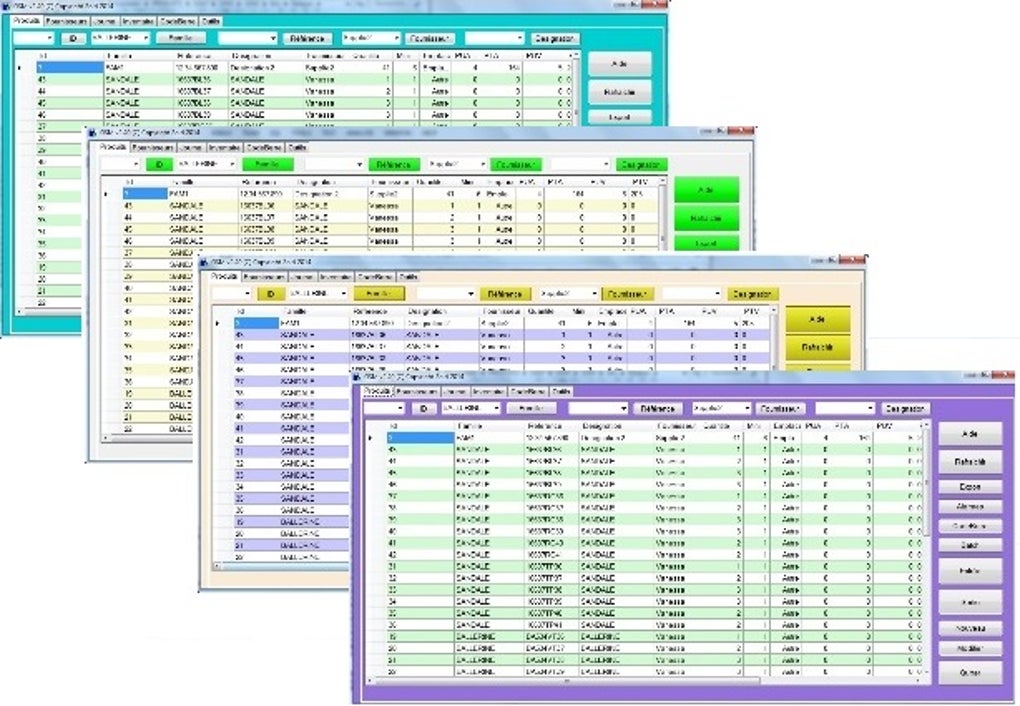The width and height of the screenshot is (1020, 706).
Task: Click the green Rafraîchir button
Action: (706, 217)
